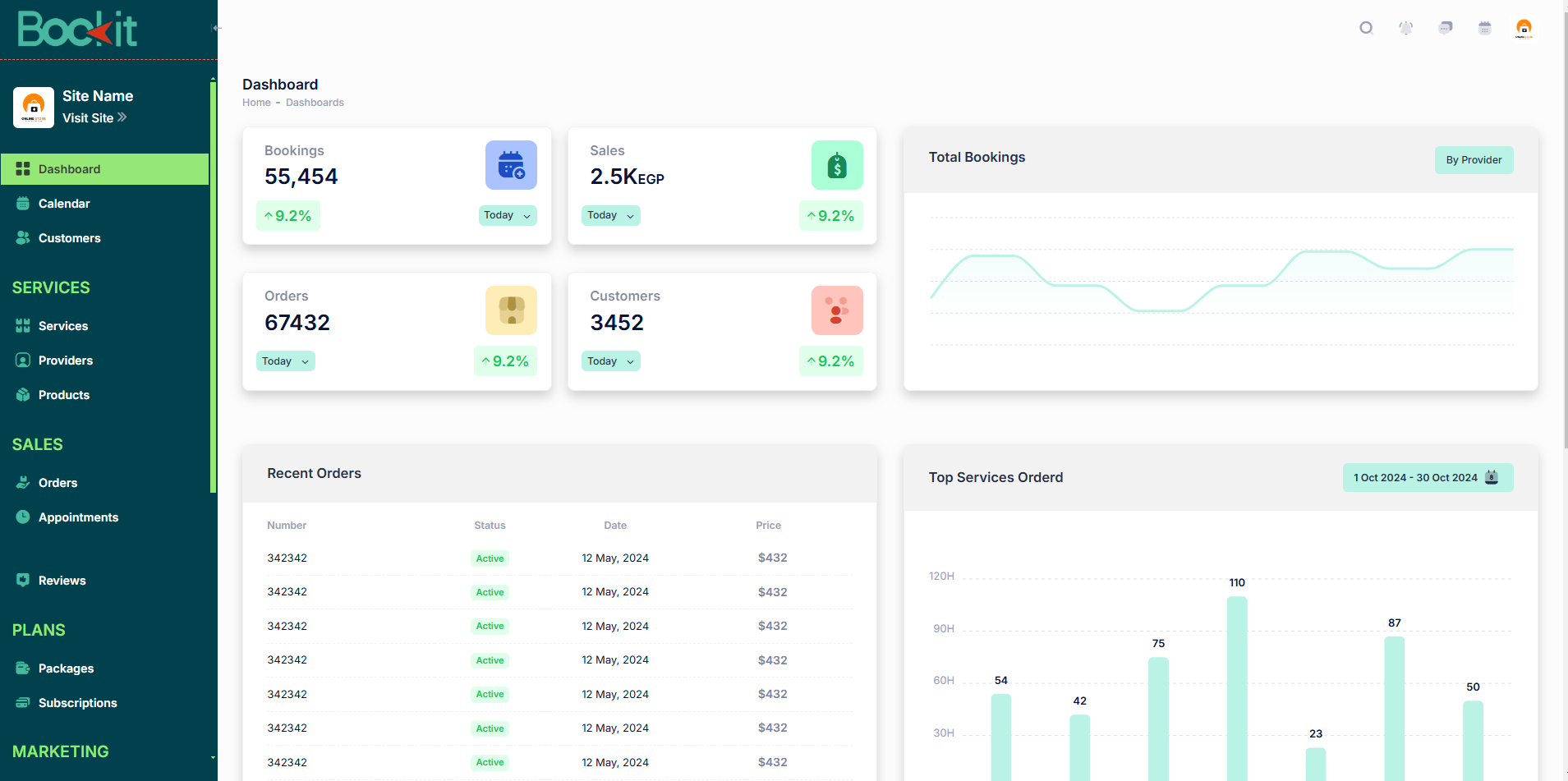Click the Status column header
This screenshot has height=781, width=1568.
490,526
